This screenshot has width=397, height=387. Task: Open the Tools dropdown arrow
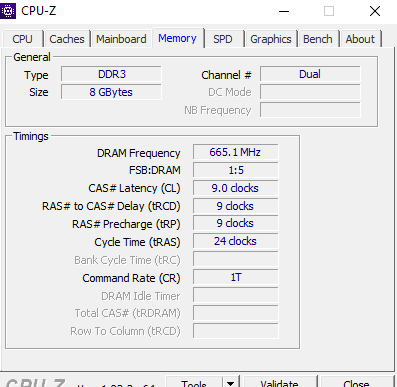coord(230,382)
